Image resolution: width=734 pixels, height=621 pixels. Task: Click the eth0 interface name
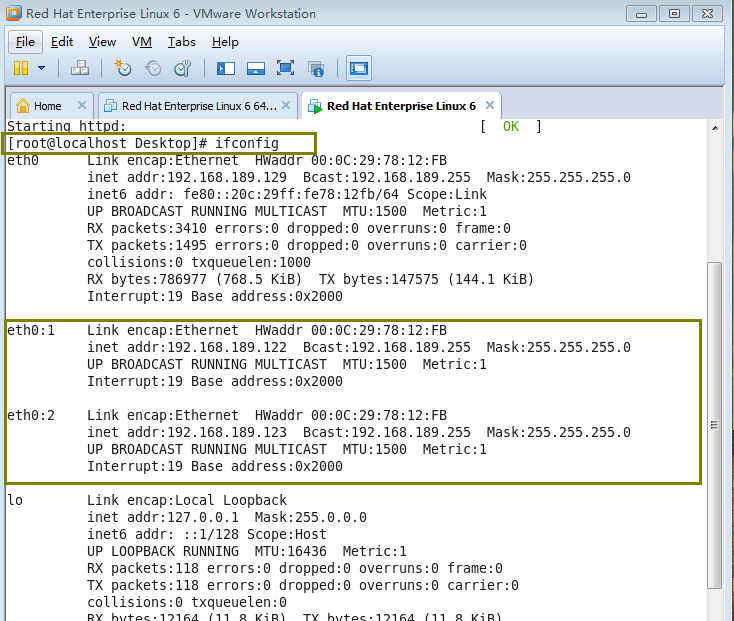click(23, 161)
